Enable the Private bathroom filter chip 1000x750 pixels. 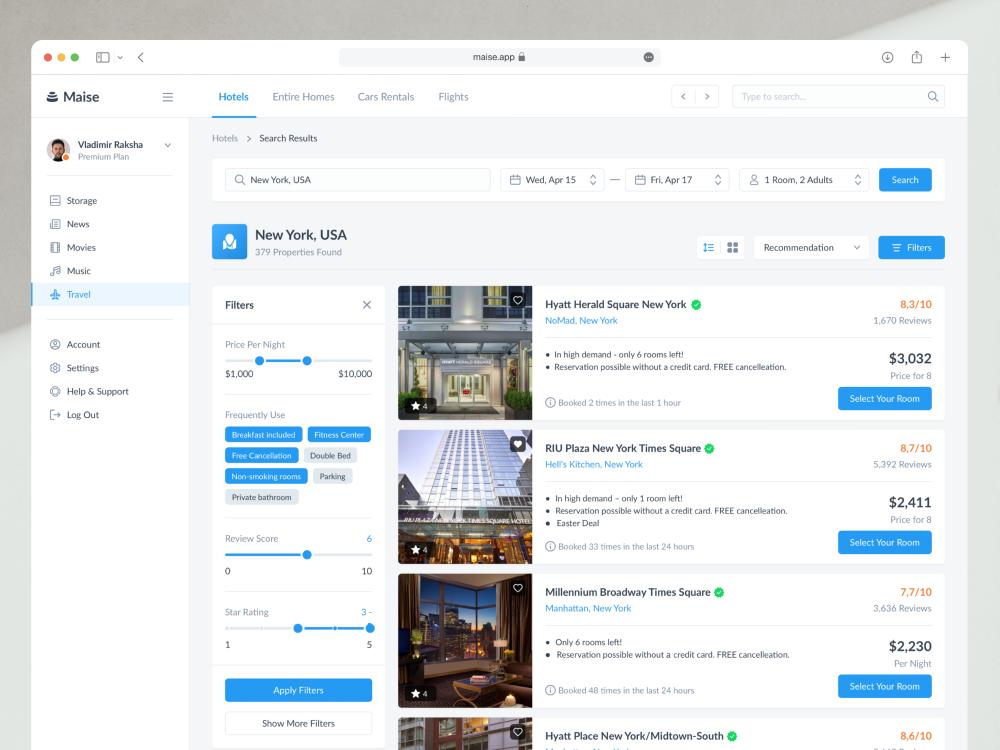coord(261,497)
